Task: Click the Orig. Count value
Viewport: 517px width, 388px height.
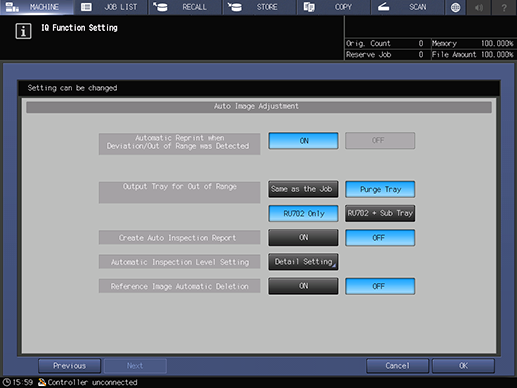Action: pos(421,43)
